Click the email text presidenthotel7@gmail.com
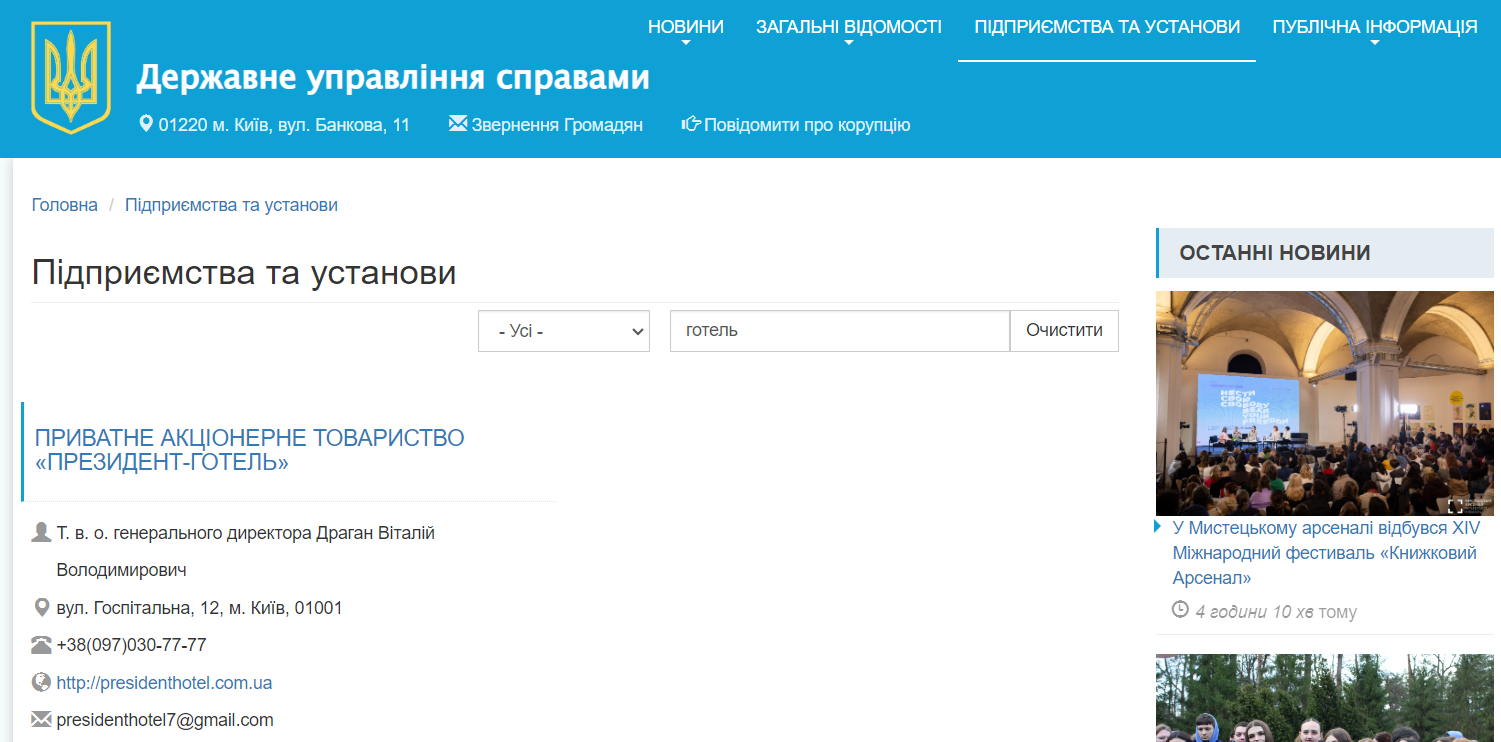Viewport: 1501px width, 742px height. (x=165, y=720)
